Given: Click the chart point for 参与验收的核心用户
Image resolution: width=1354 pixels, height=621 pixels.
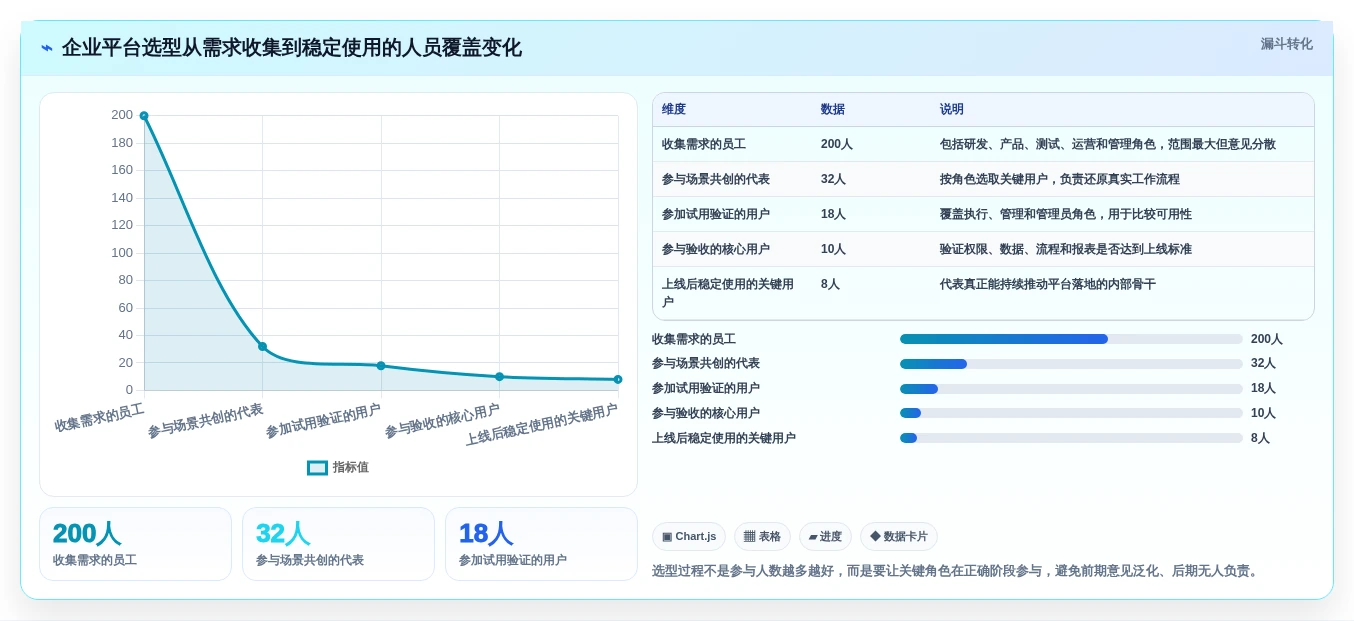Looking at the screenshot, I should pos(499,377).
